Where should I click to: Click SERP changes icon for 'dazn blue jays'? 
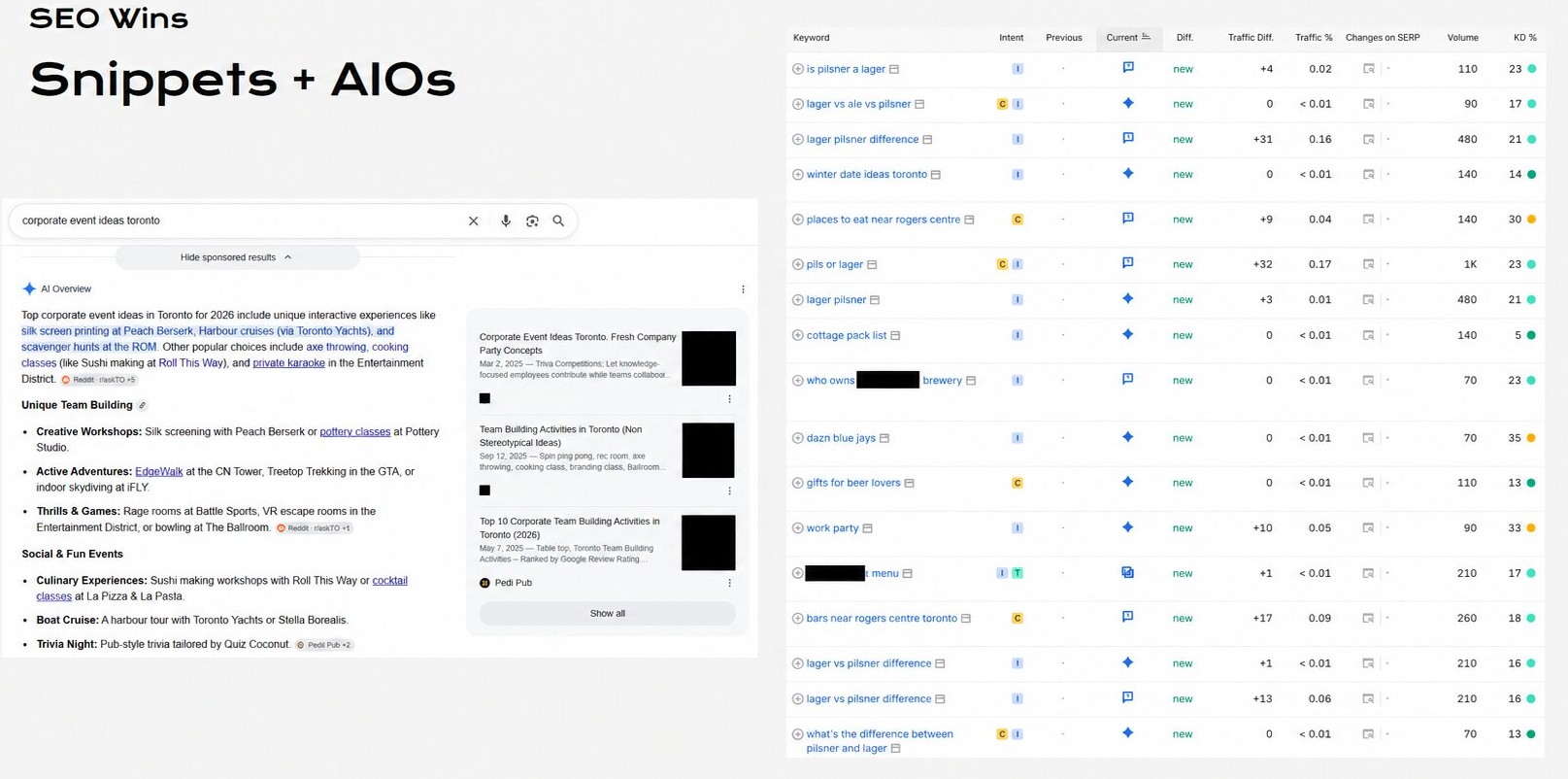[x=1369, y=438]
